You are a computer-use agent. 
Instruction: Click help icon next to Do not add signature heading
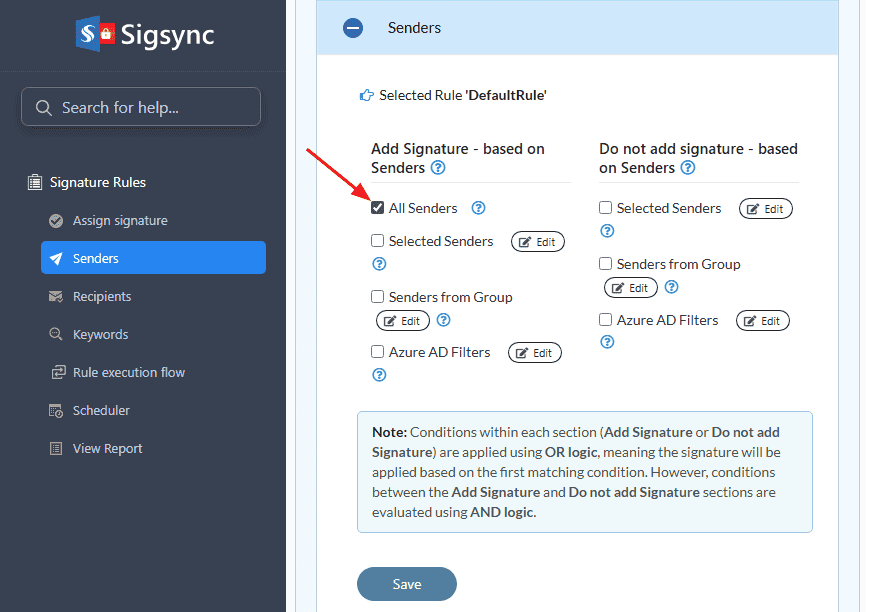[x=688, y=168]
